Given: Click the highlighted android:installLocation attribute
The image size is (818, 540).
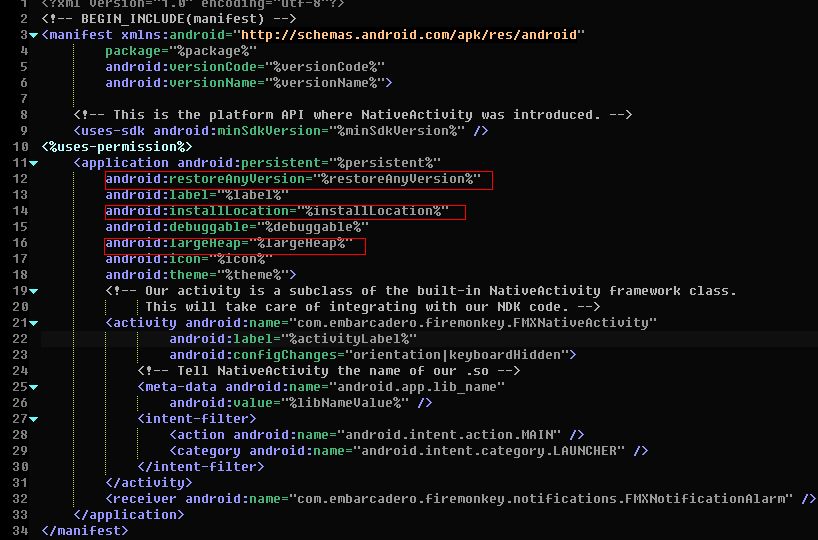Looking at the screenshot, I should 285,211.
